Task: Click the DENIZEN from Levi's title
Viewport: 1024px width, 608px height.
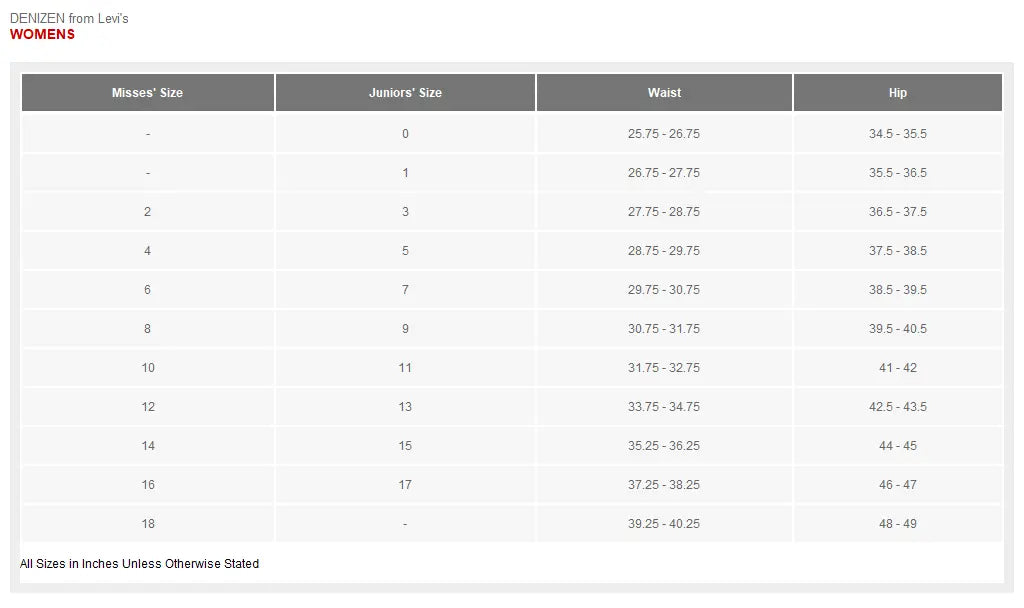Action: pos(69,19)
